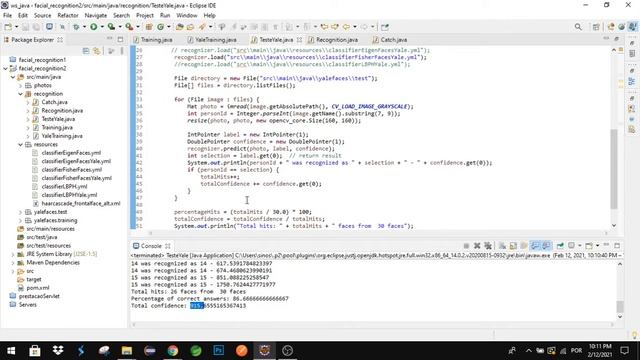Select the prestacaoServlet project
The height and width of the screenshot is (360, 640).
pyautogui.click(x=39, y=296)
